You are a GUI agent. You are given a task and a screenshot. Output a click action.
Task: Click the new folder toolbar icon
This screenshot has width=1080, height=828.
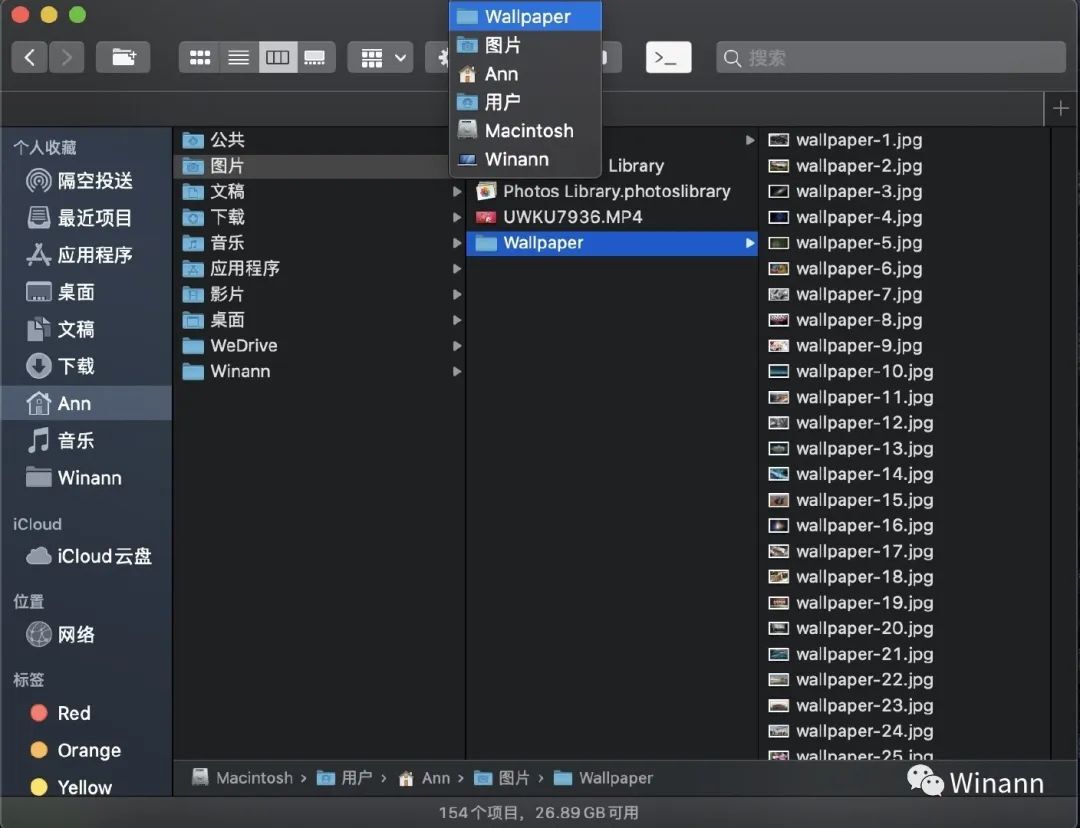[x=124, y=57]
